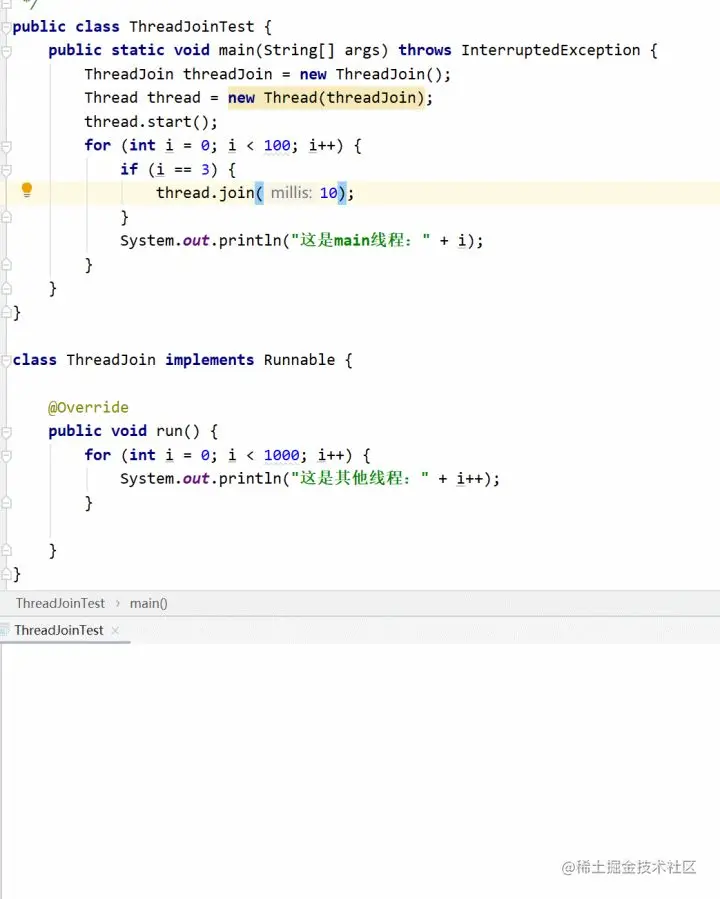Click the string "这是其他线程: "
720x899 pixels.
click(360, 478)
